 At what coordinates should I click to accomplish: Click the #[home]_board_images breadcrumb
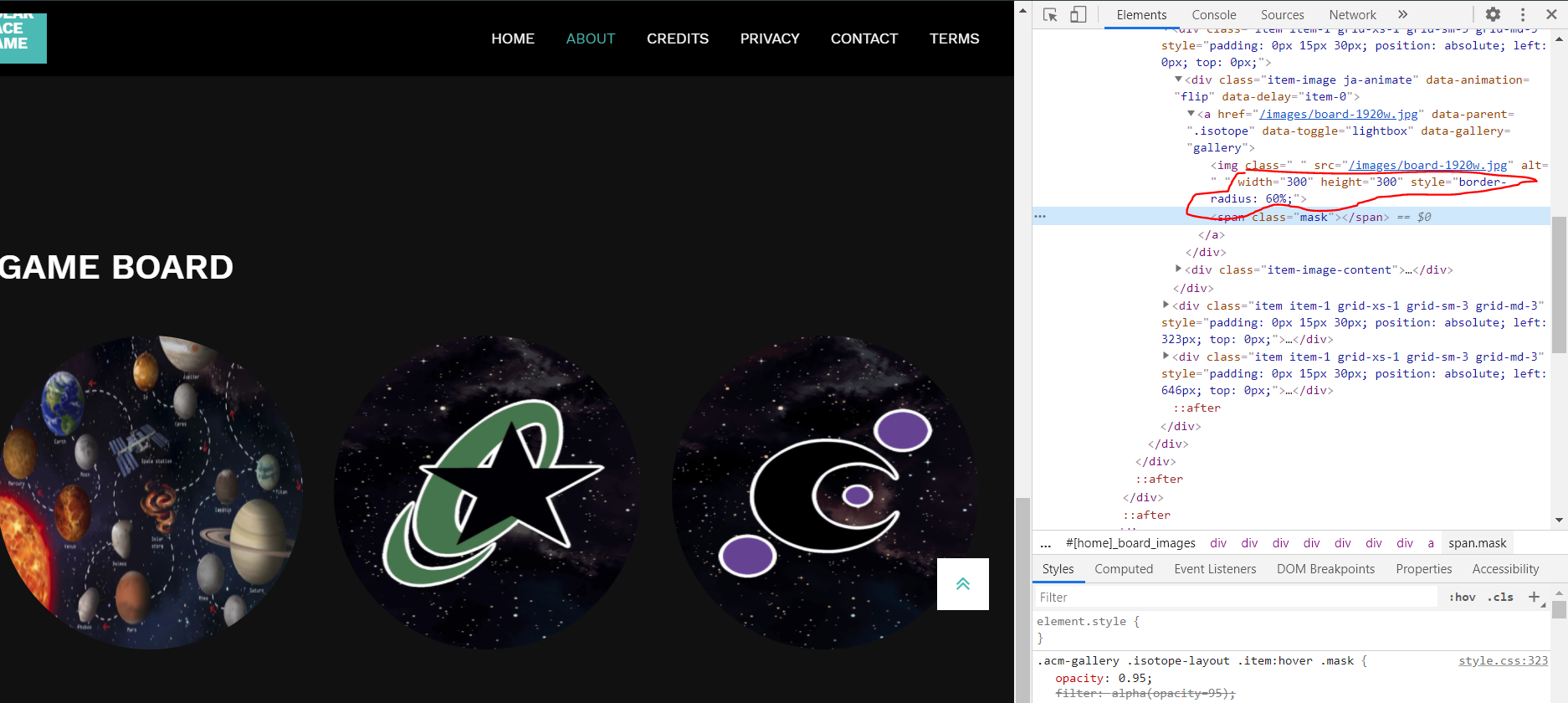1130,543
